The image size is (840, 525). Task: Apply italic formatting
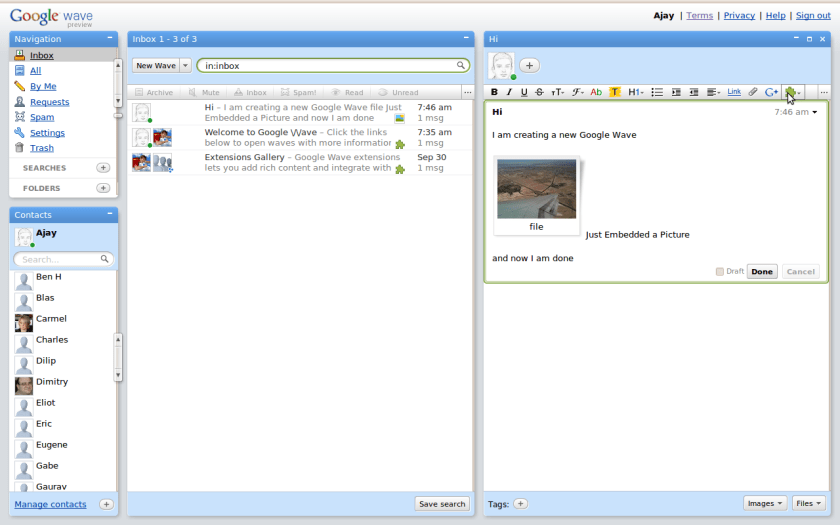click(x=509, y=92)
